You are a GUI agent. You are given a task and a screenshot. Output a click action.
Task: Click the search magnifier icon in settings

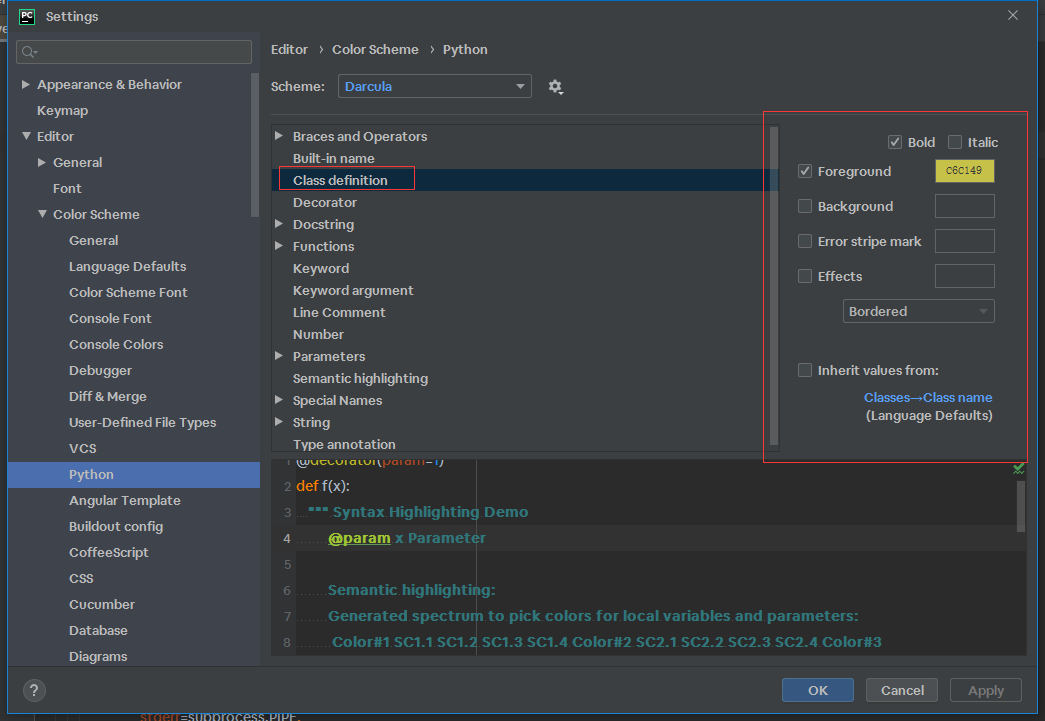tap(29, 52)
